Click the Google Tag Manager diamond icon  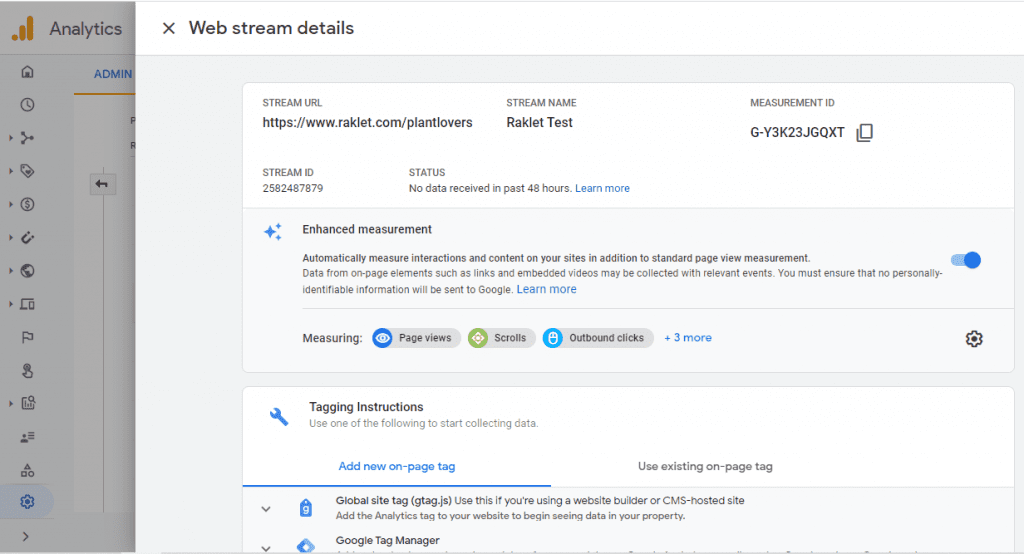(x=306, y=546)
